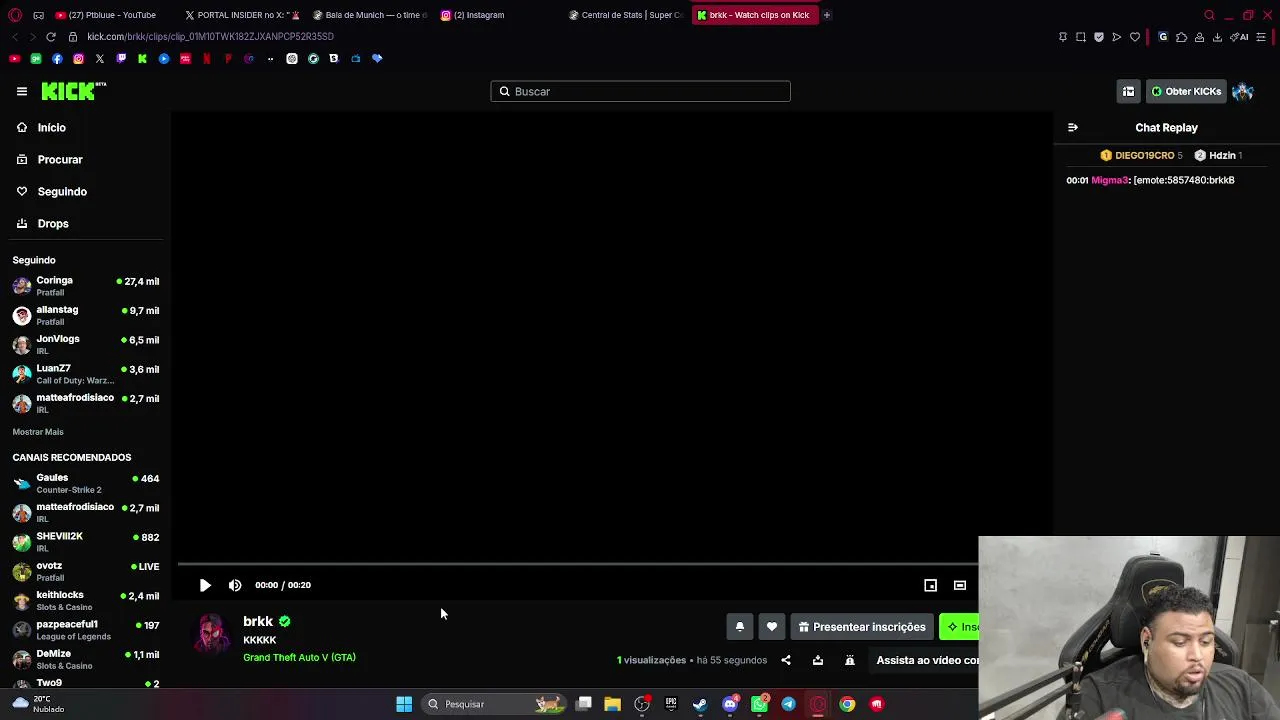The width and height of the screenshot is (1280, 720).
Task: Open browser downloads icon
Action: tap(1217, 37)
